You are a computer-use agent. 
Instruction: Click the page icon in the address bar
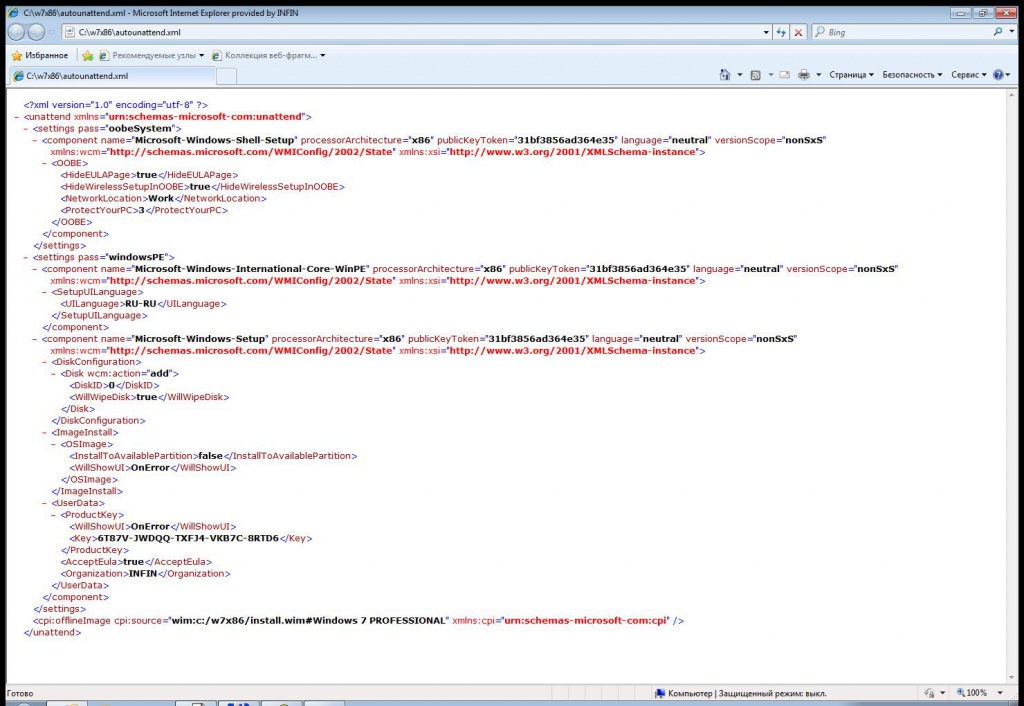click(70, 32)
